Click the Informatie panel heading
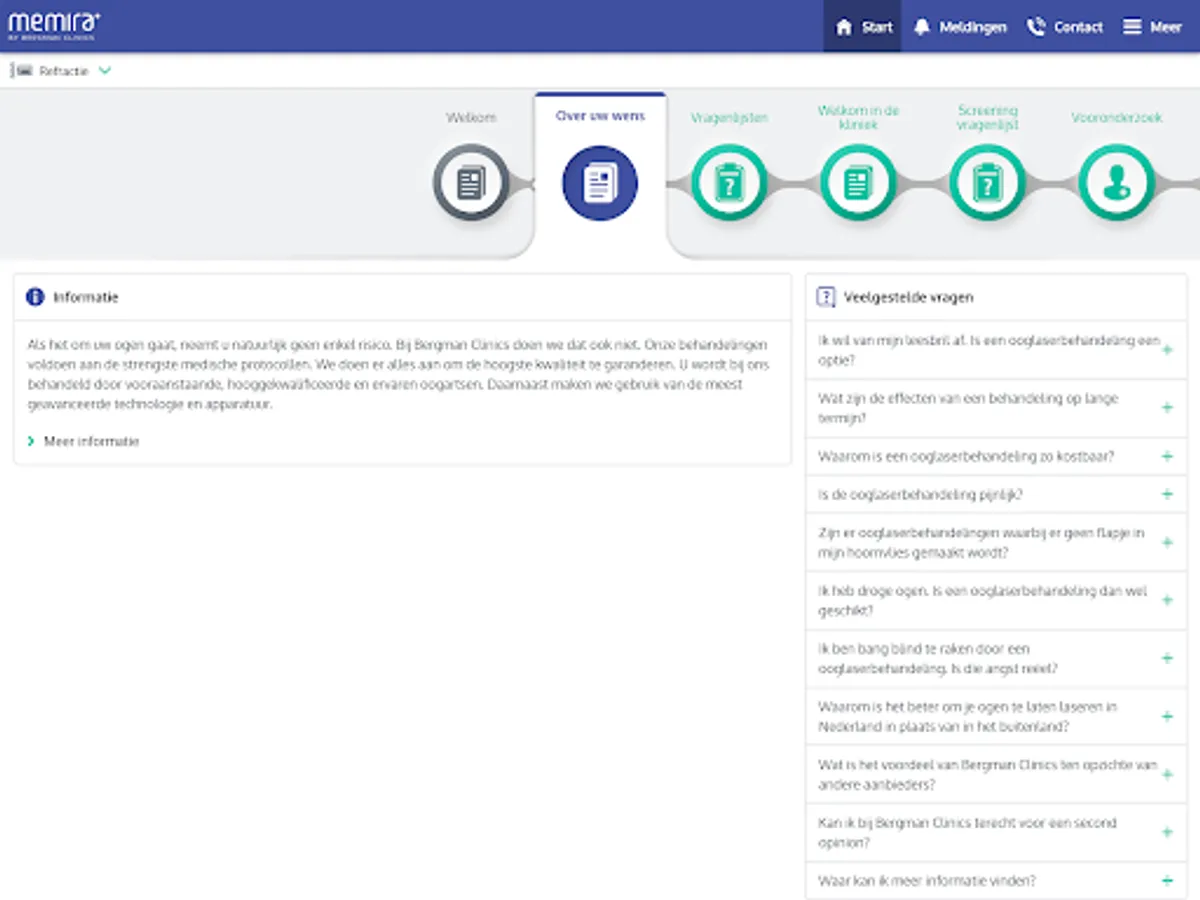This screenshot has height=900, width=1200. 86,297
